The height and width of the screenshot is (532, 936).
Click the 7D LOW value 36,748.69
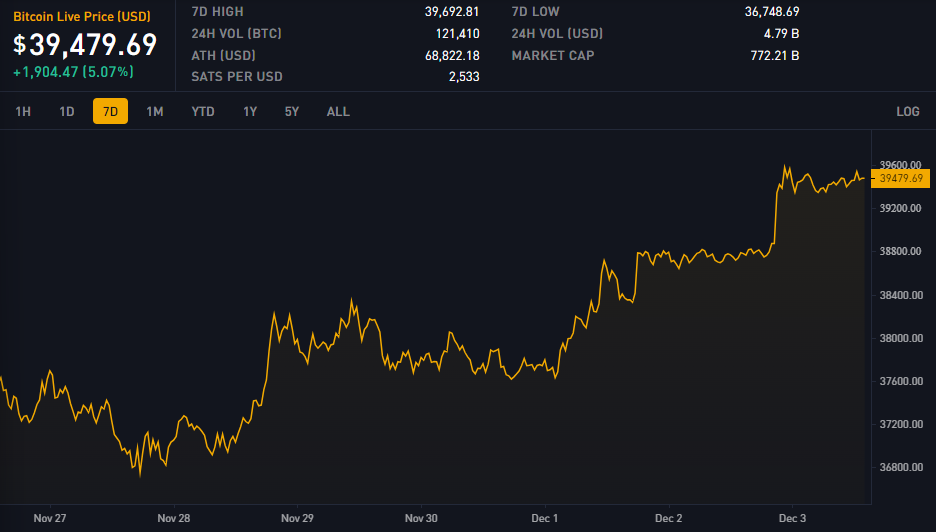click(771, 12)
